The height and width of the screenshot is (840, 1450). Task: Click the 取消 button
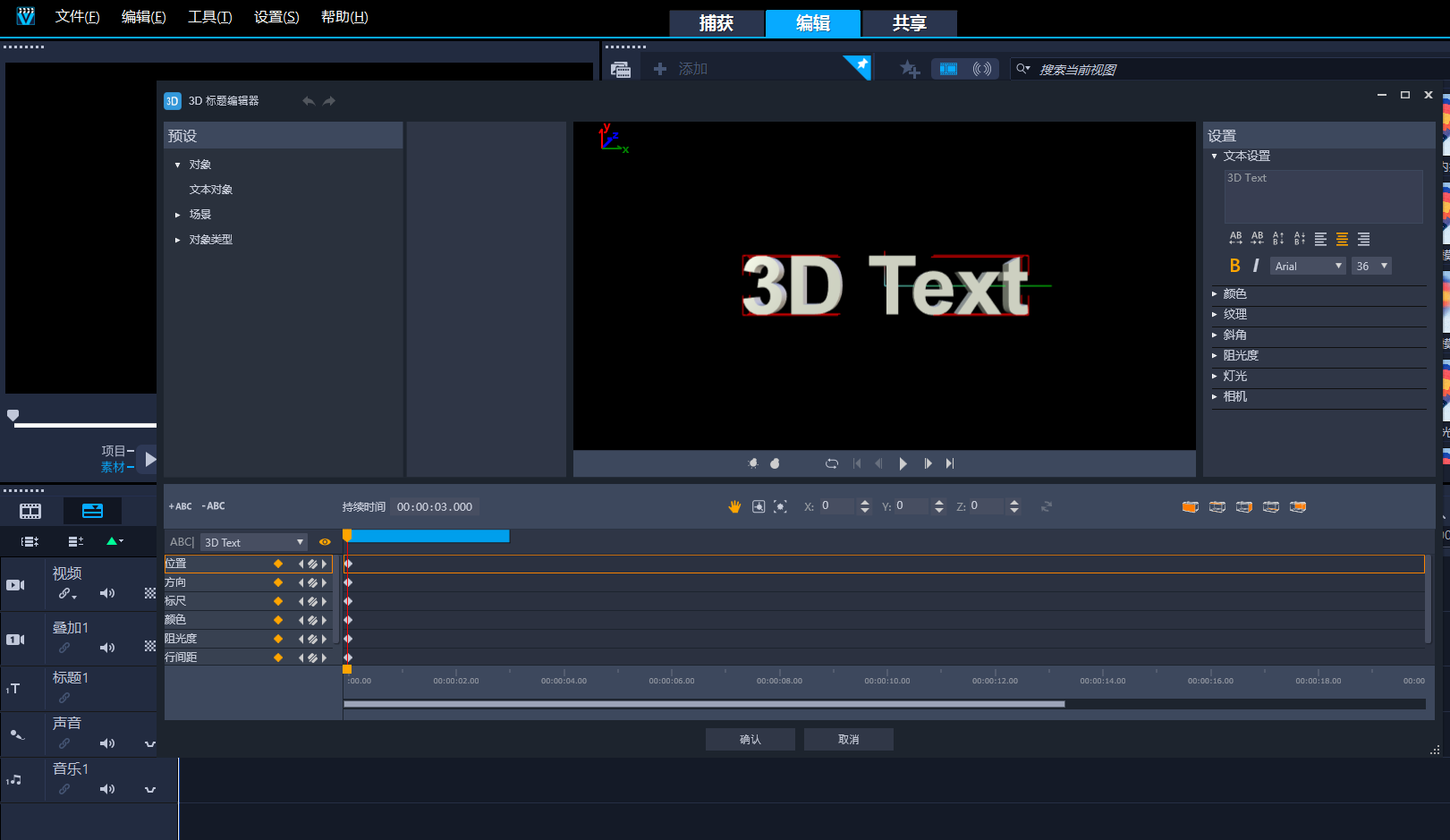coord(848,740)
